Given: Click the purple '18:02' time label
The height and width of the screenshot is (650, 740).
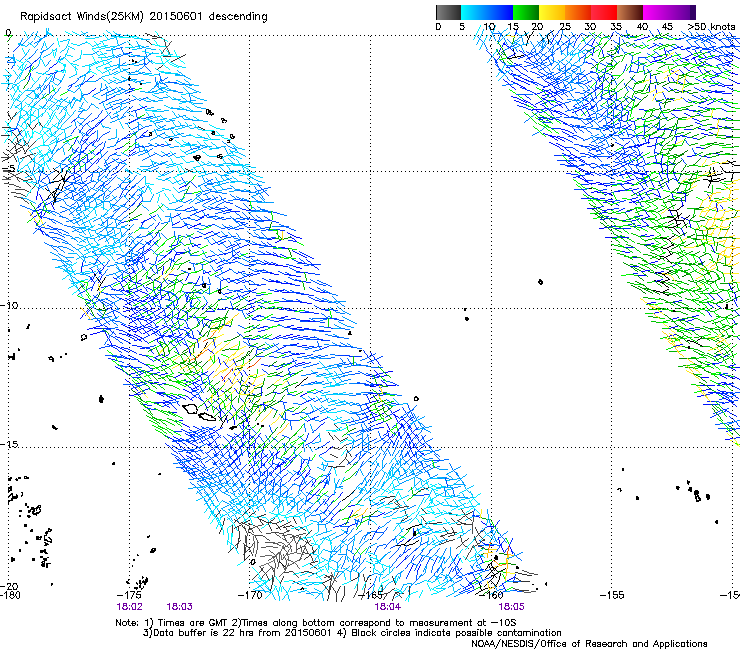Looking at the screenshot, I should coord(129,607).
